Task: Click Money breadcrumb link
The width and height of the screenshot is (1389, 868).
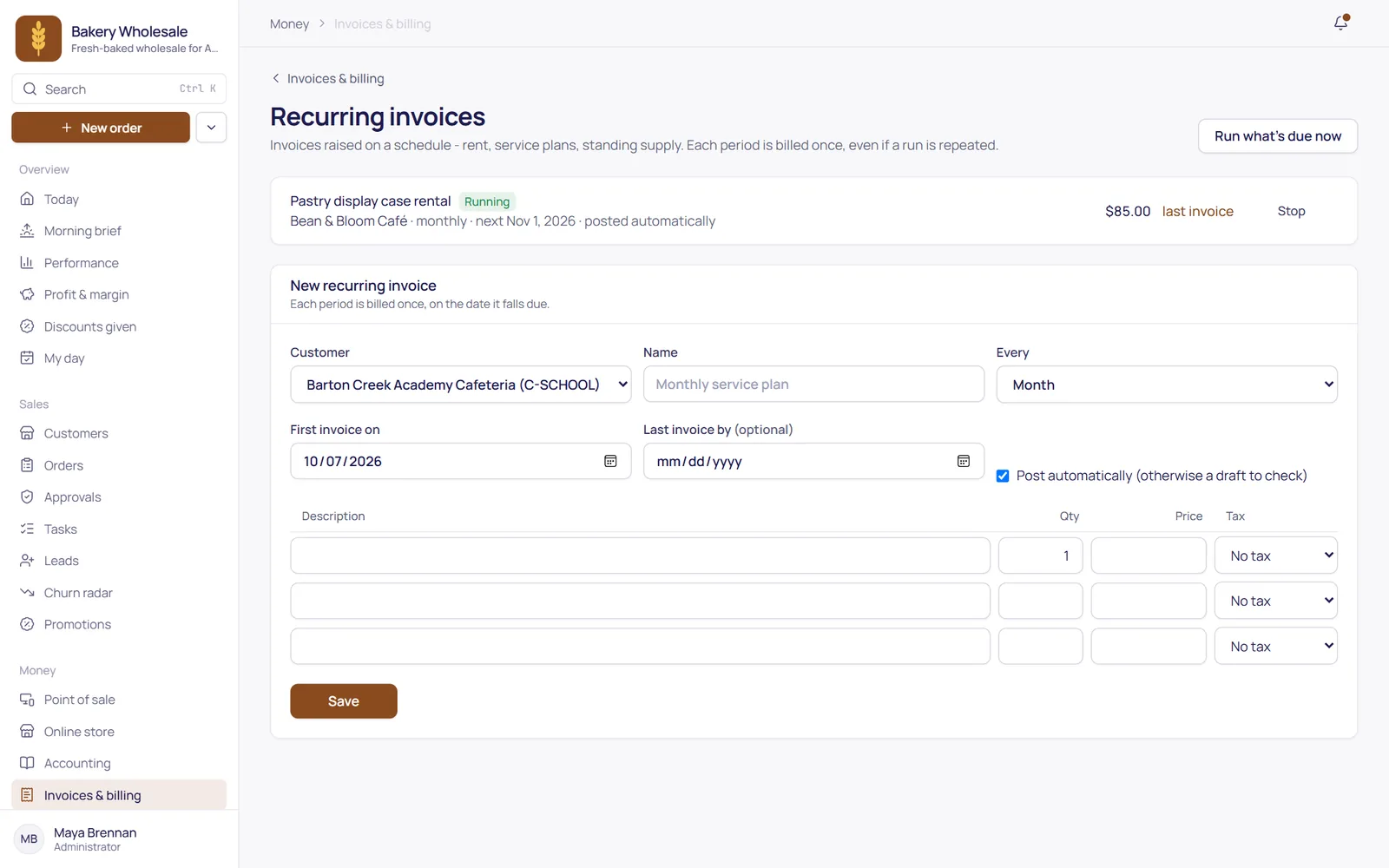Action: tap(289, 23)
